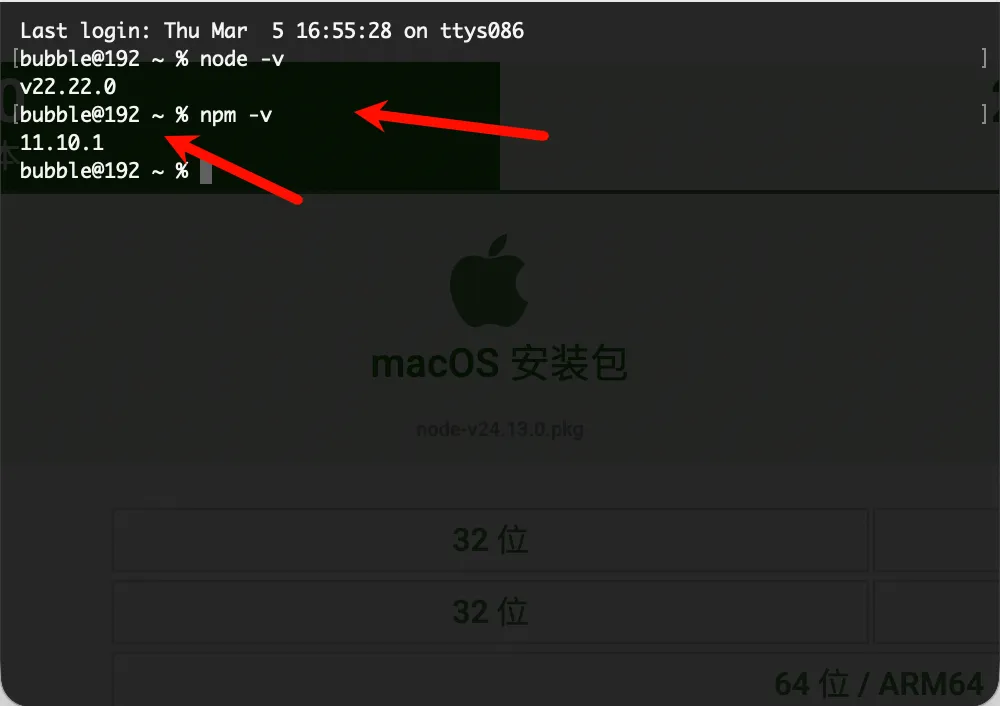Click the red arrow pointing at npm -v
The width and height of the screenshot is (1000, 706).
pyautogui.click(x=451, y=119)
